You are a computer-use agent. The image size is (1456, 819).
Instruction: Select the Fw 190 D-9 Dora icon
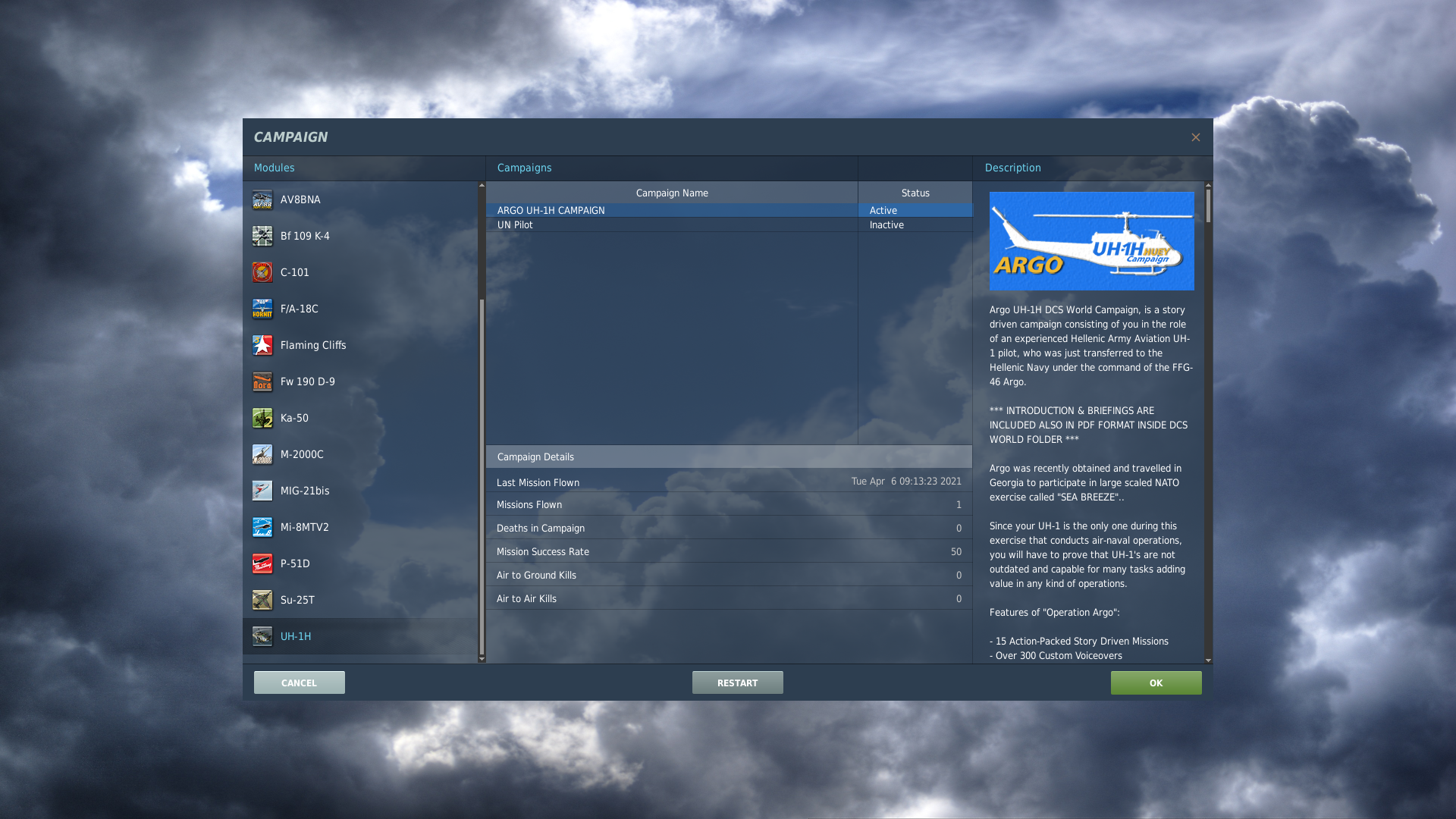262,381
